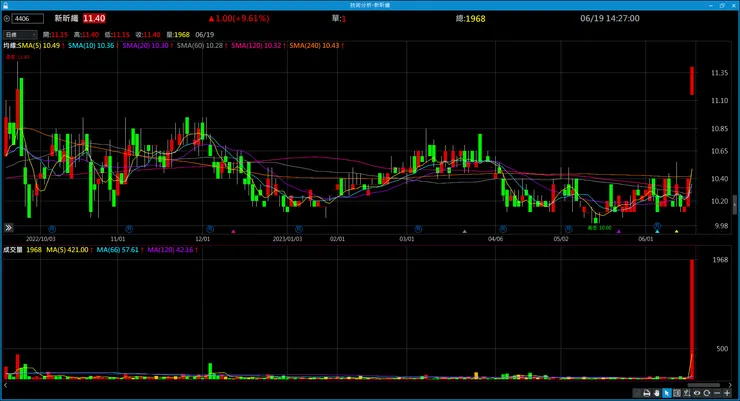
Task: Expand the double-chevron panel button
Action: pos(8,228)
